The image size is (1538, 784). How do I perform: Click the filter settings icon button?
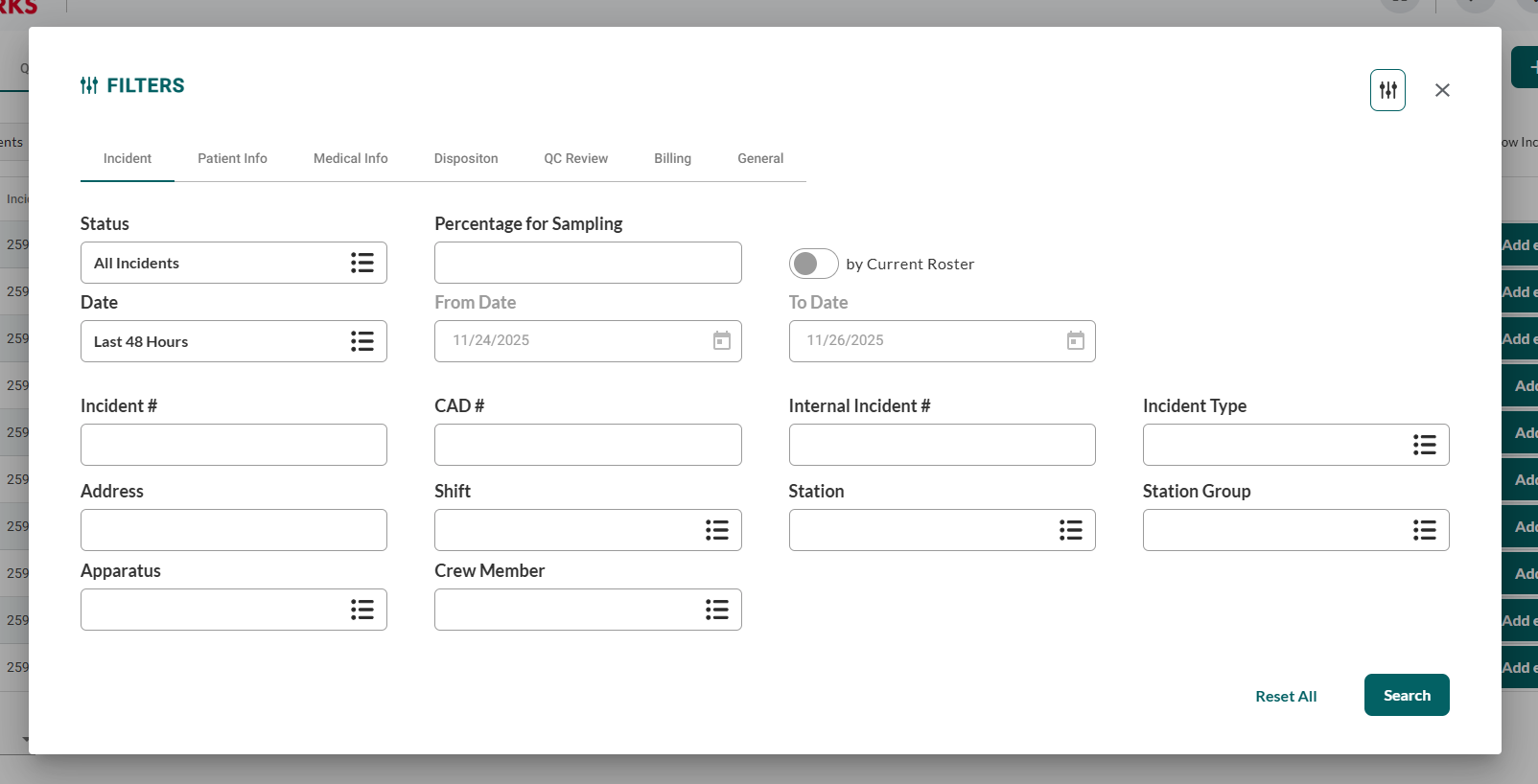pos(1387,90)
